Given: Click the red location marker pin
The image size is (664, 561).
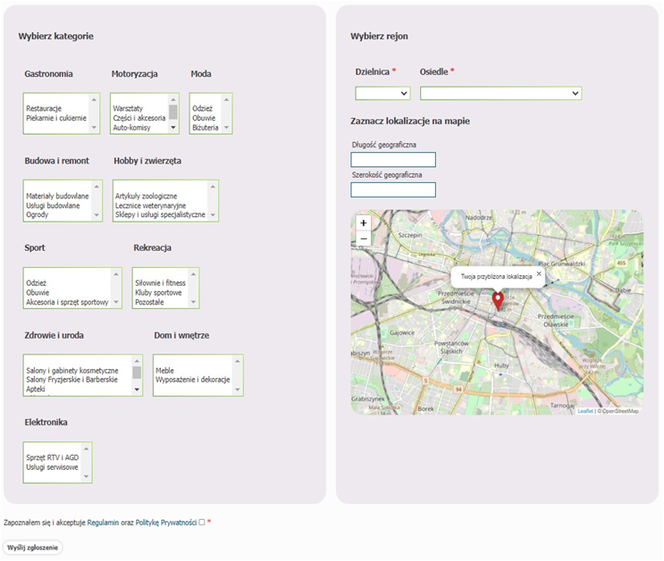Looking at the screenshot, I should 497,301.
